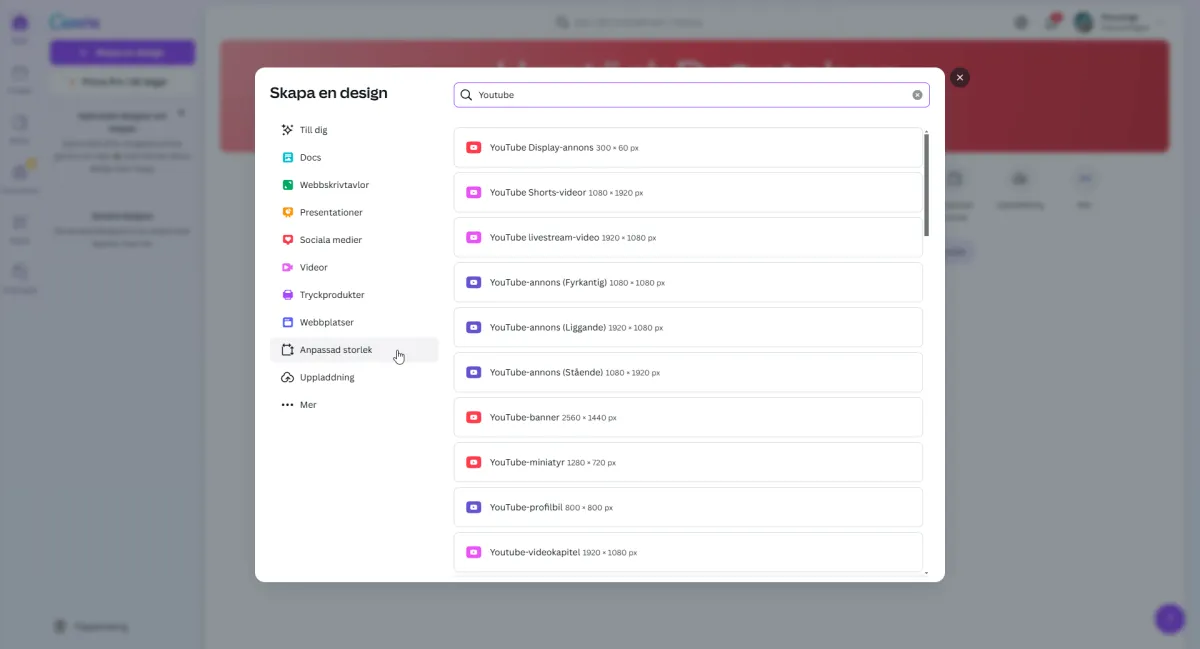1200x649 pixels.
Task: Choose the Presentationer category
Action: 354,212
